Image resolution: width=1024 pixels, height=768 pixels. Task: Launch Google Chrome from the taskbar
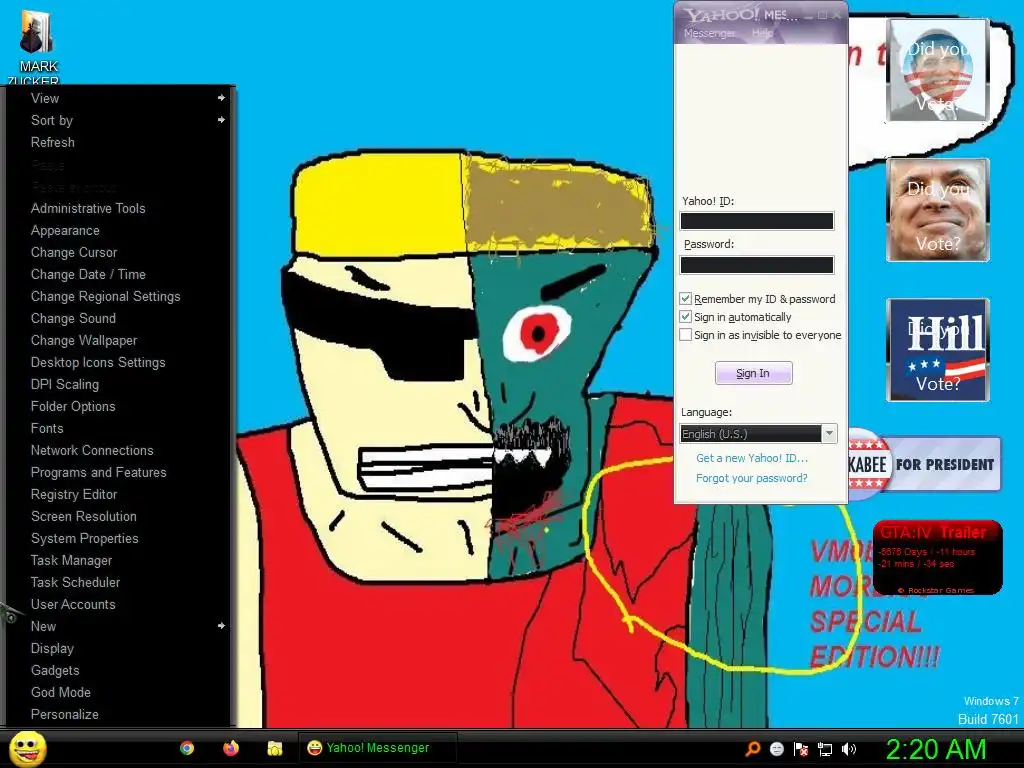tap(187, 748)
